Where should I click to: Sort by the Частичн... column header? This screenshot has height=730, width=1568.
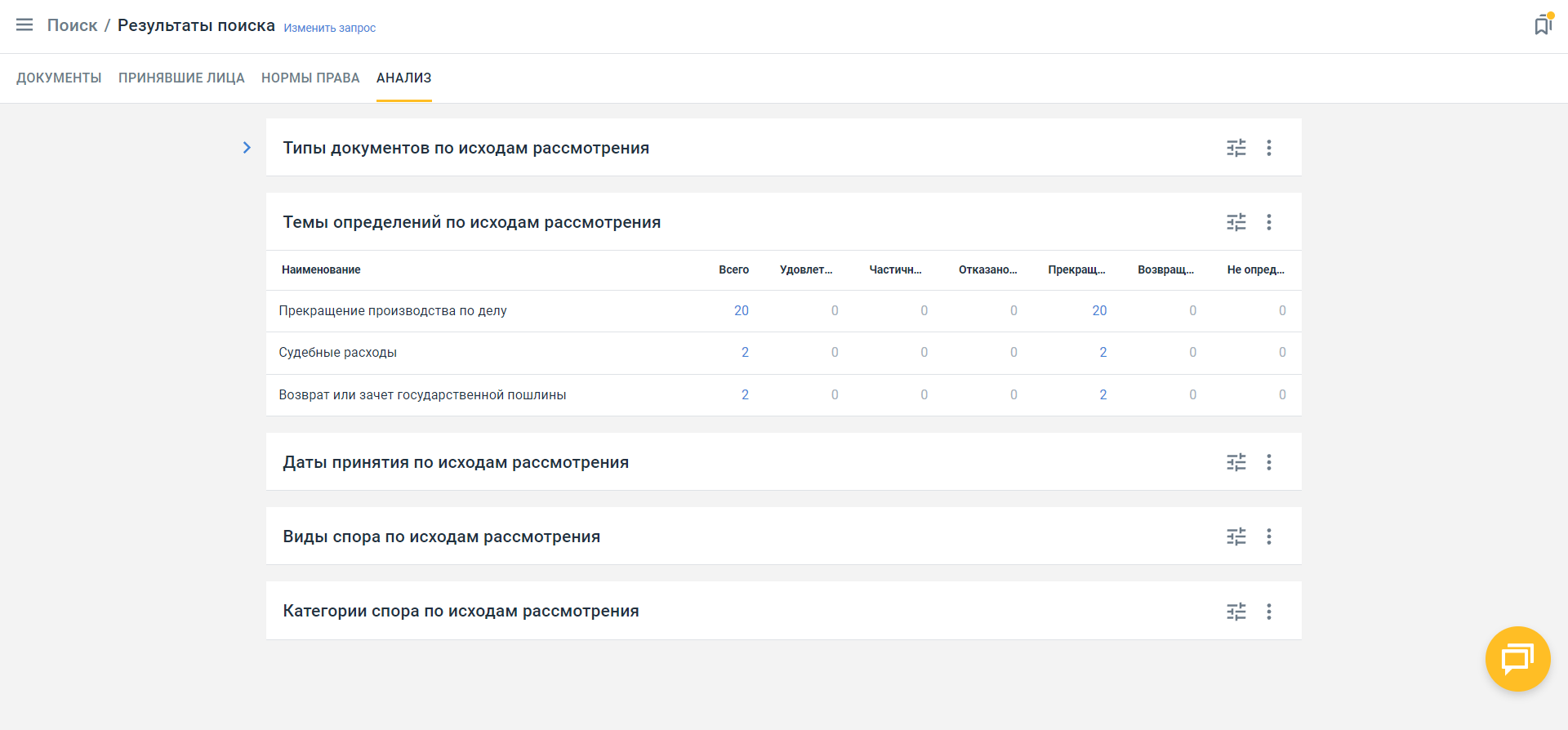click(x=895, y=269)
